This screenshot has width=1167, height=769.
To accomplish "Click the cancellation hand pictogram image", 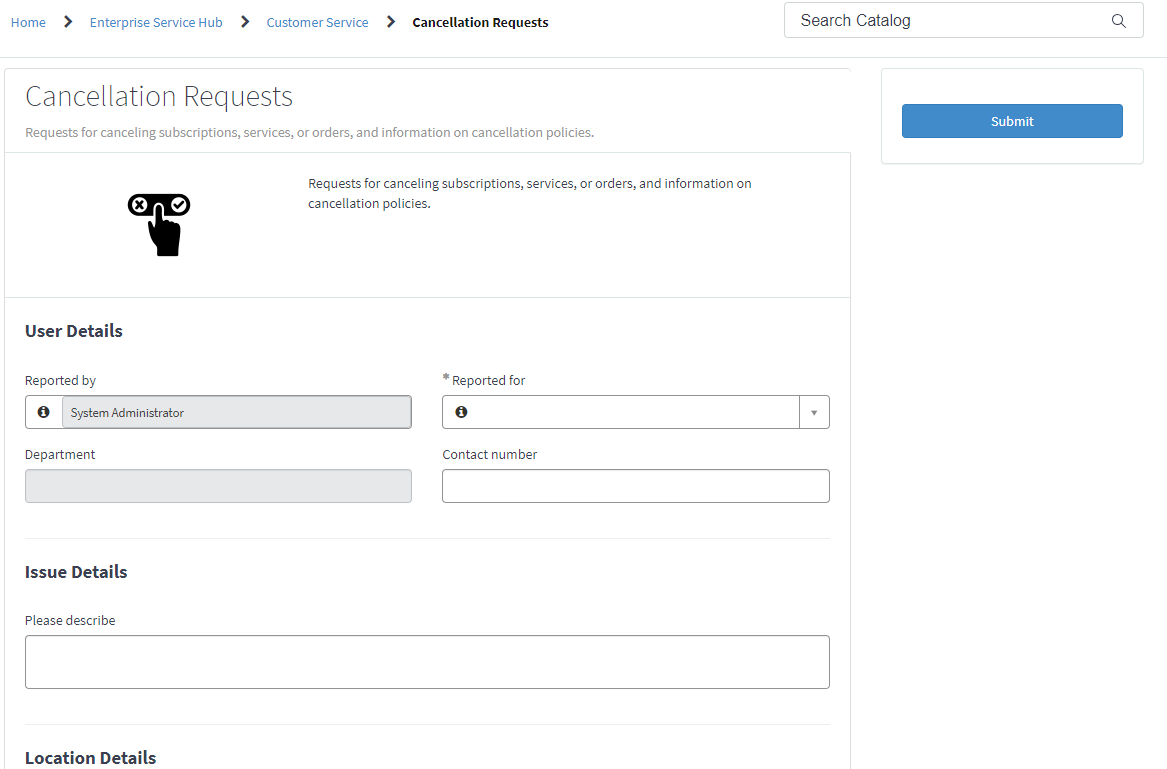I will 159,224.
